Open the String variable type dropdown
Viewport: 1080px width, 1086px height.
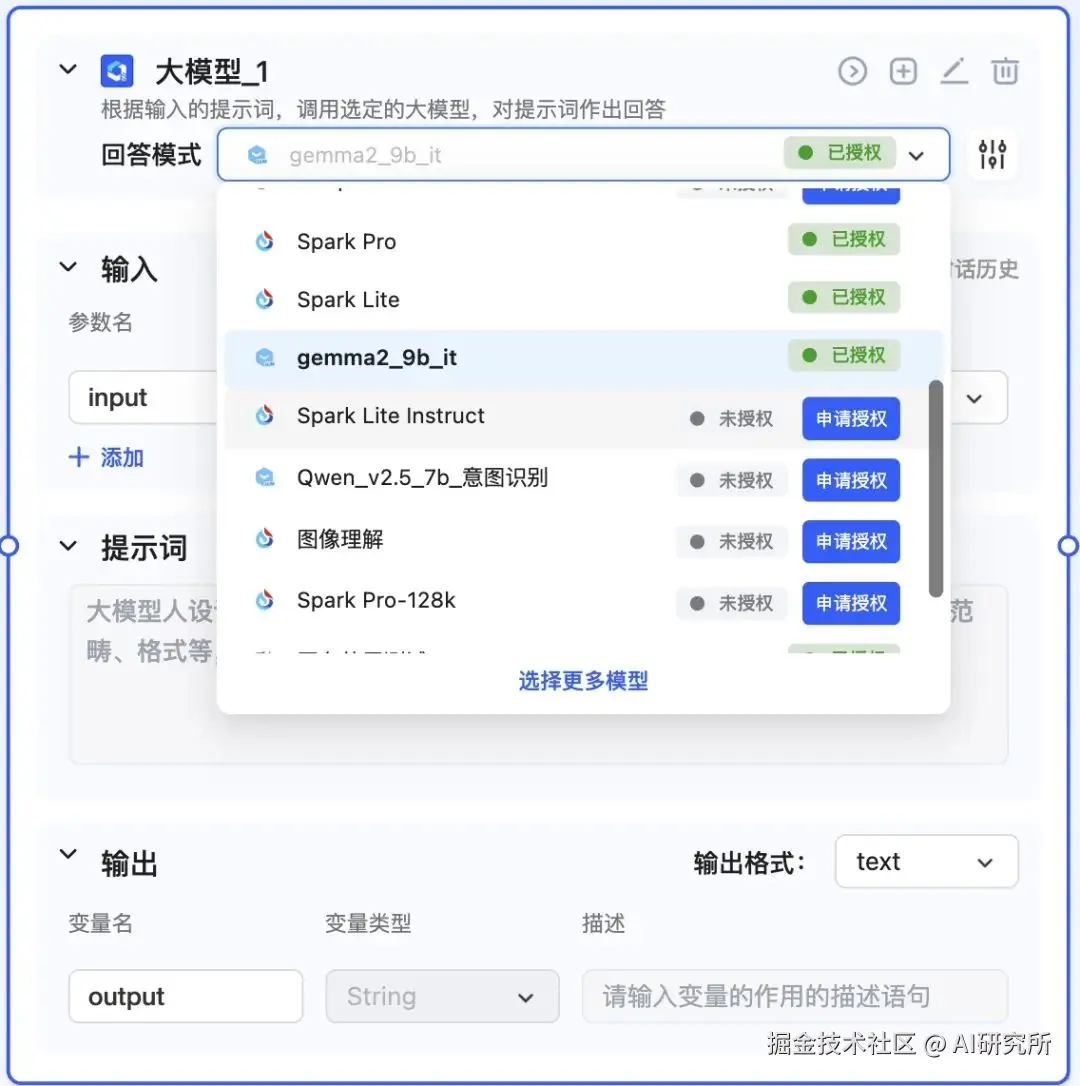442,996
